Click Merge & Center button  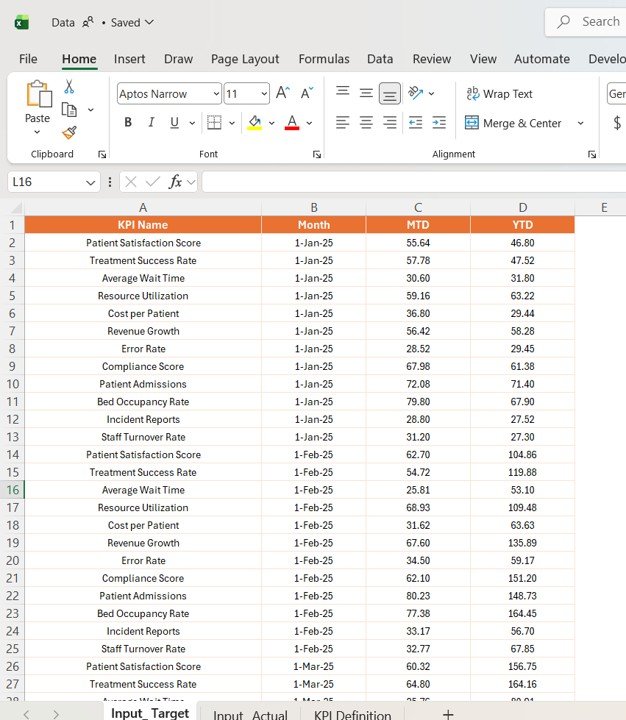pos(513,123)
